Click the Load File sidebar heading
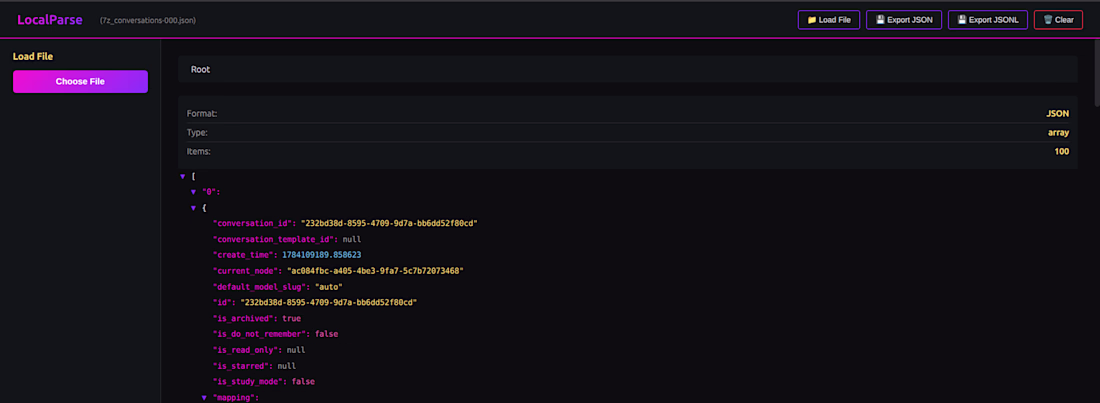Viewport: 1100px width, 403px height. pyautogui.click(x=33, y=56)
